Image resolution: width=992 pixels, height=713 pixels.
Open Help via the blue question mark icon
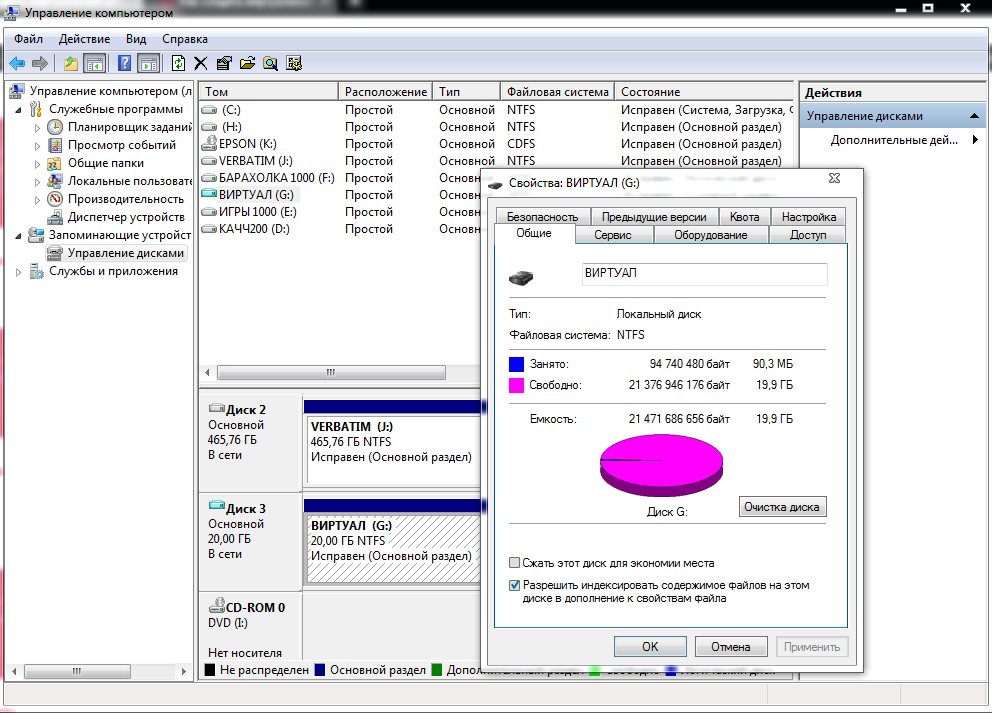click(125, 63)
